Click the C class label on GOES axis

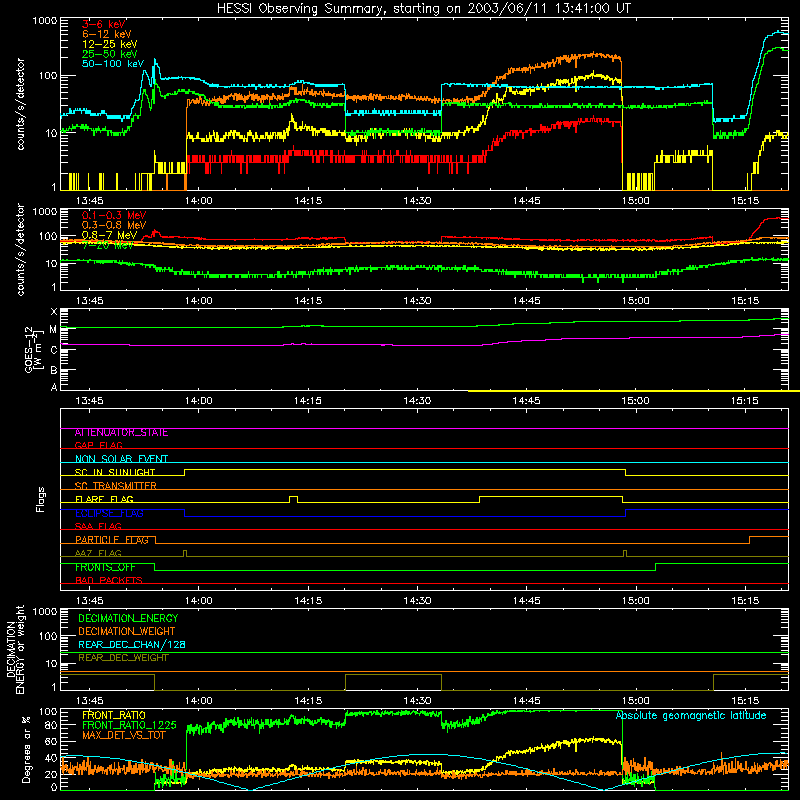click(x=54, y=350)
